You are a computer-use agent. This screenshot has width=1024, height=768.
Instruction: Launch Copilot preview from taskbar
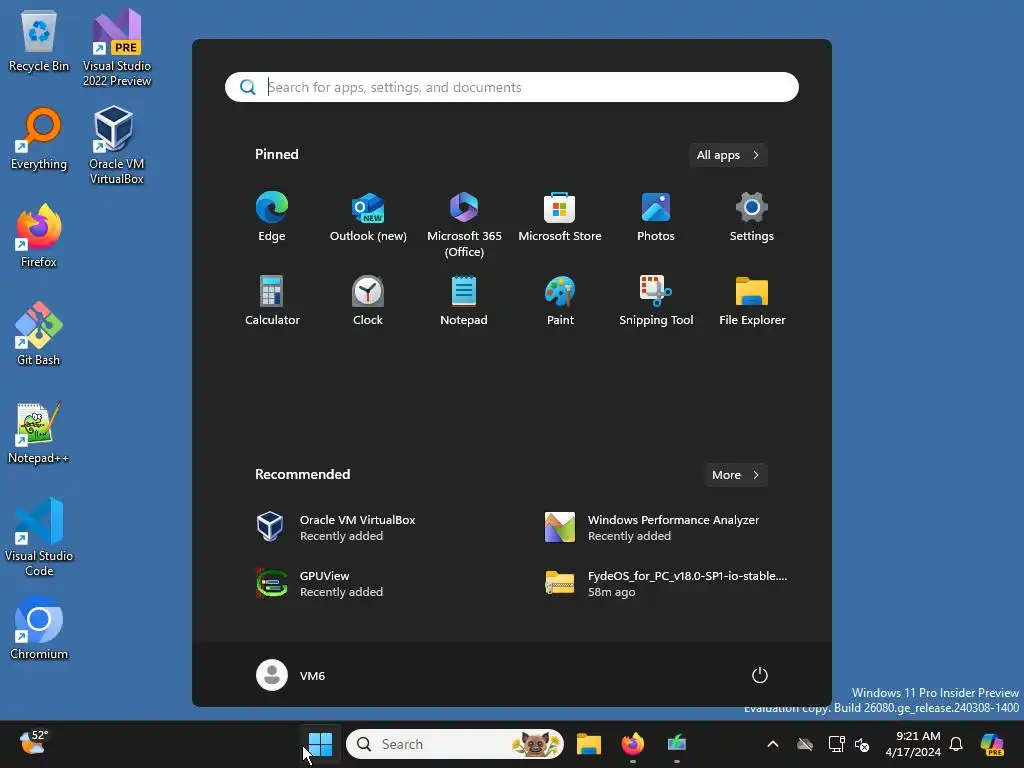(992, 744)
